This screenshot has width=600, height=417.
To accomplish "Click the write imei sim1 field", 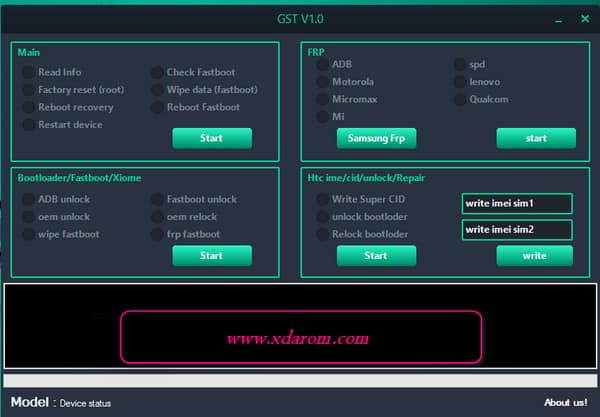I will click(x=516, y=204).
